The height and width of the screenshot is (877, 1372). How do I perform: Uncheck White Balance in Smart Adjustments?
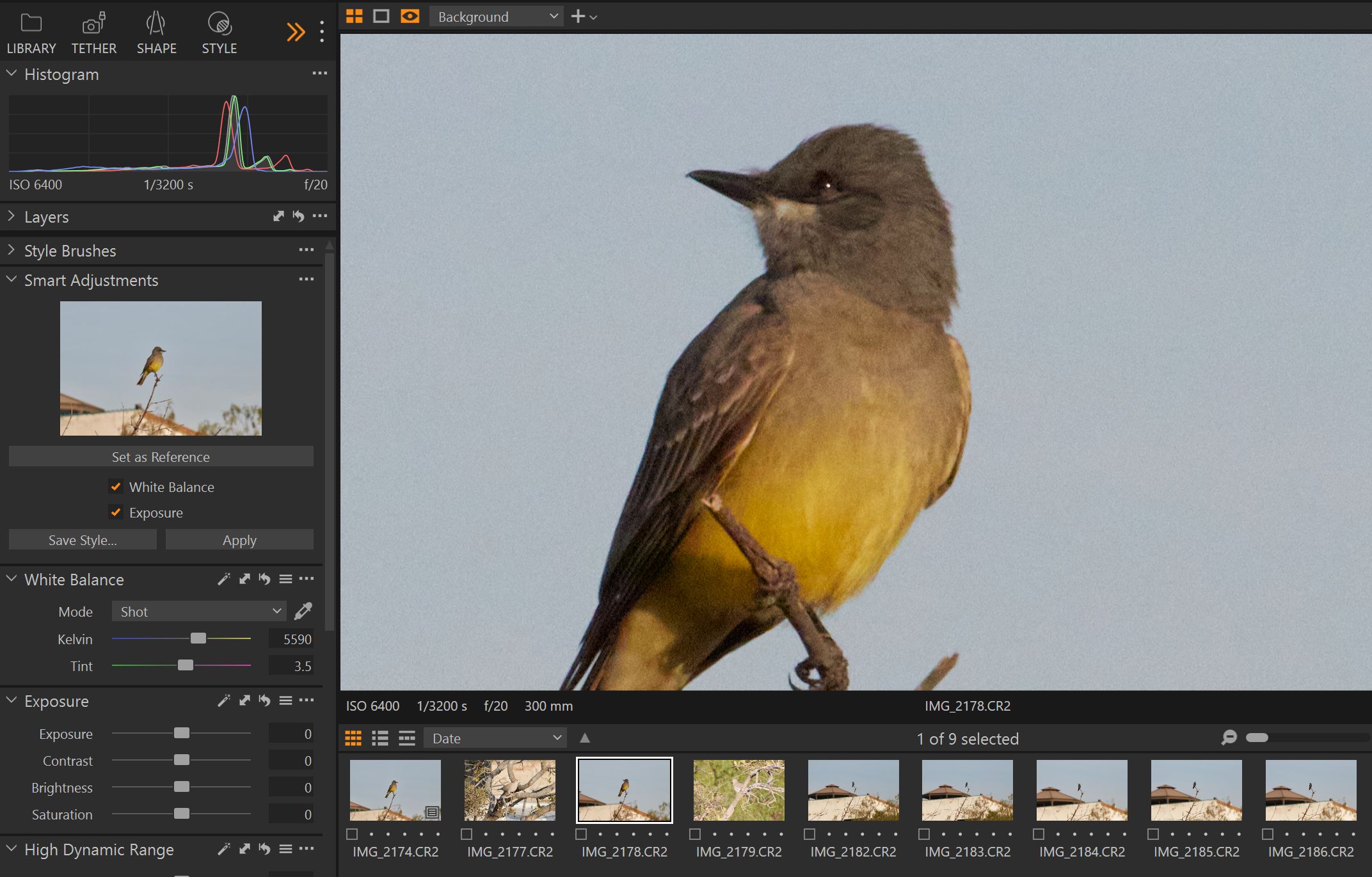point(116,486)
